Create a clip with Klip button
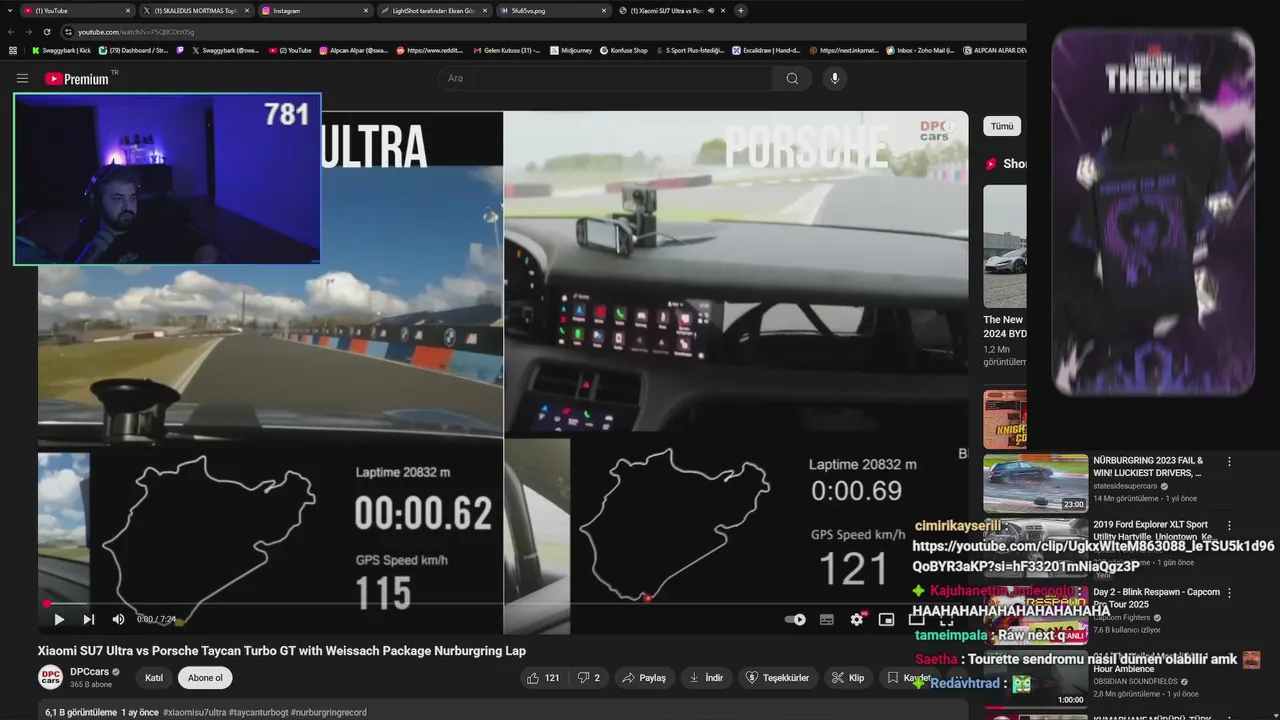 848,677
